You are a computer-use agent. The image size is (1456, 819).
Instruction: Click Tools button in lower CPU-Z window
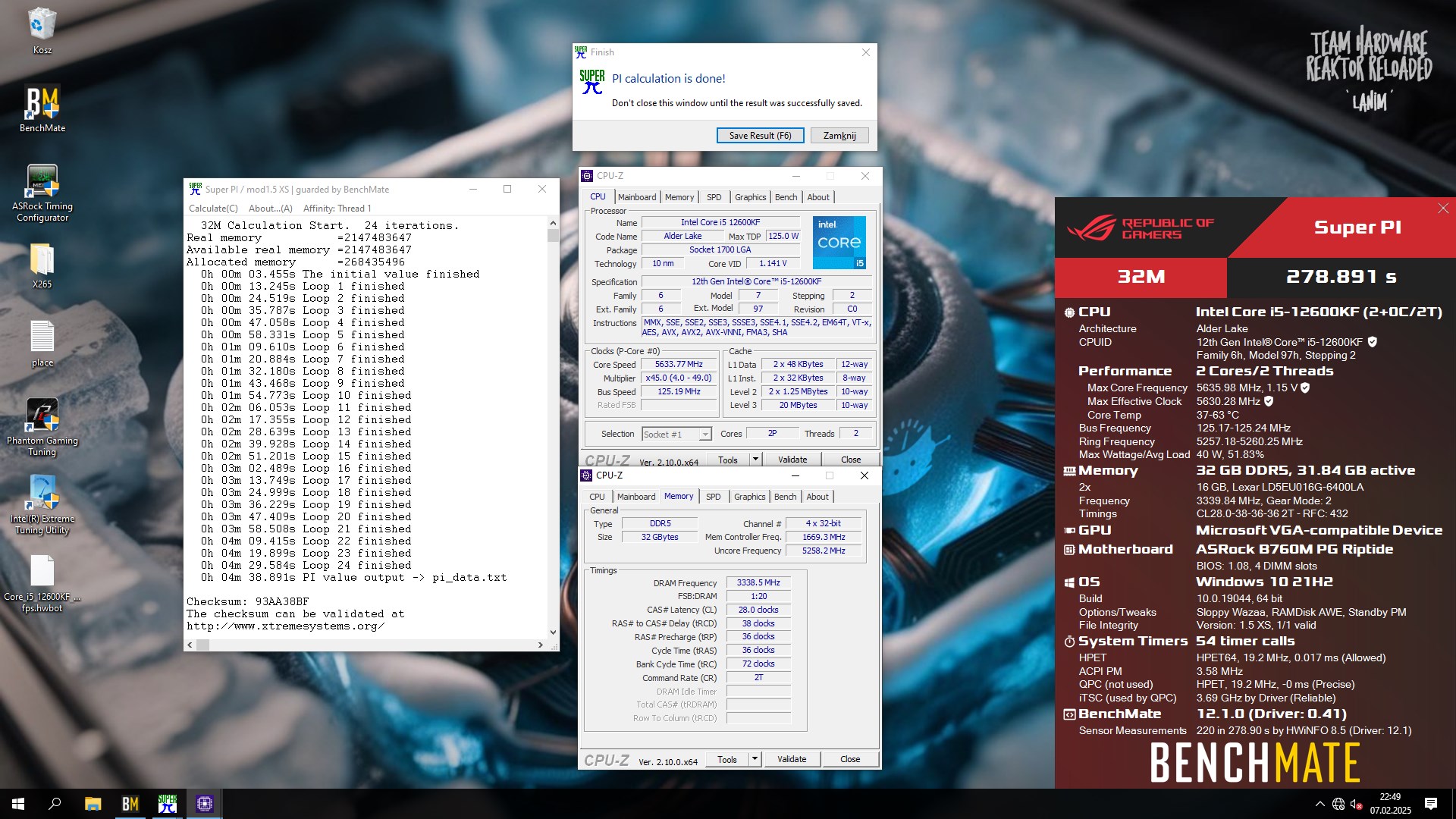(x=727, y=758)
